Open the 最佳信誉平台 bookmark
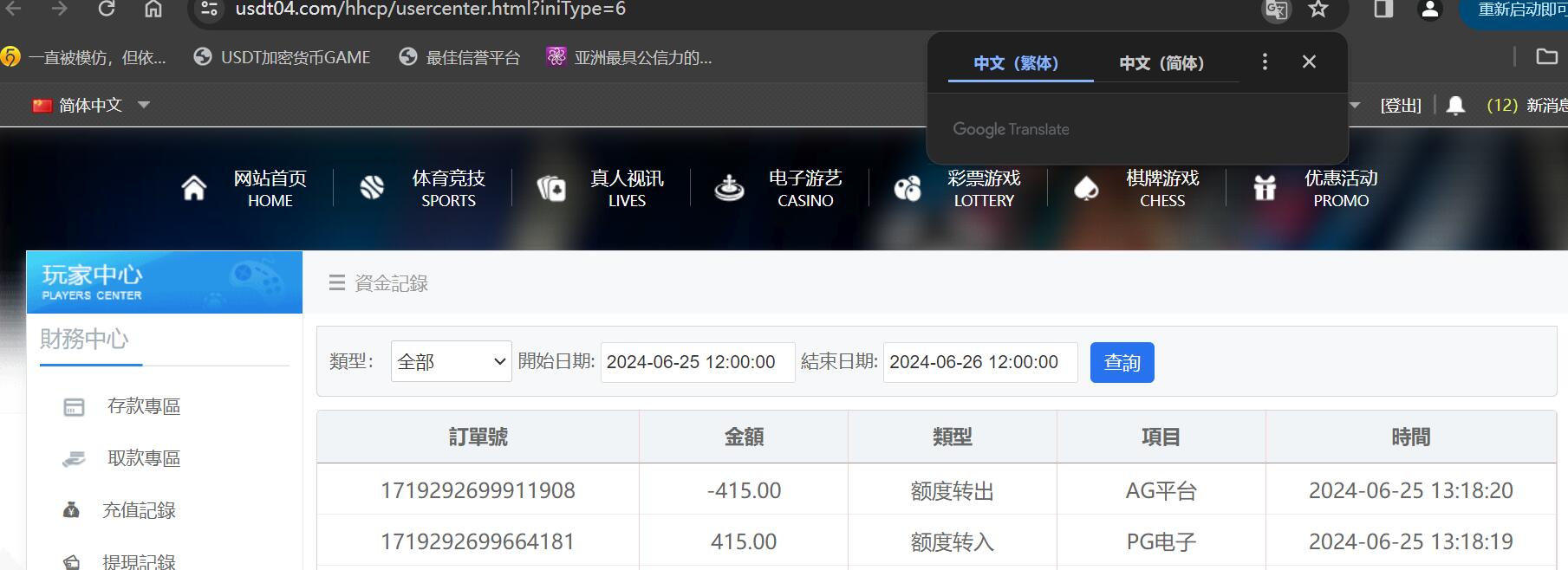1568x570 pixels. coord(460,57)
